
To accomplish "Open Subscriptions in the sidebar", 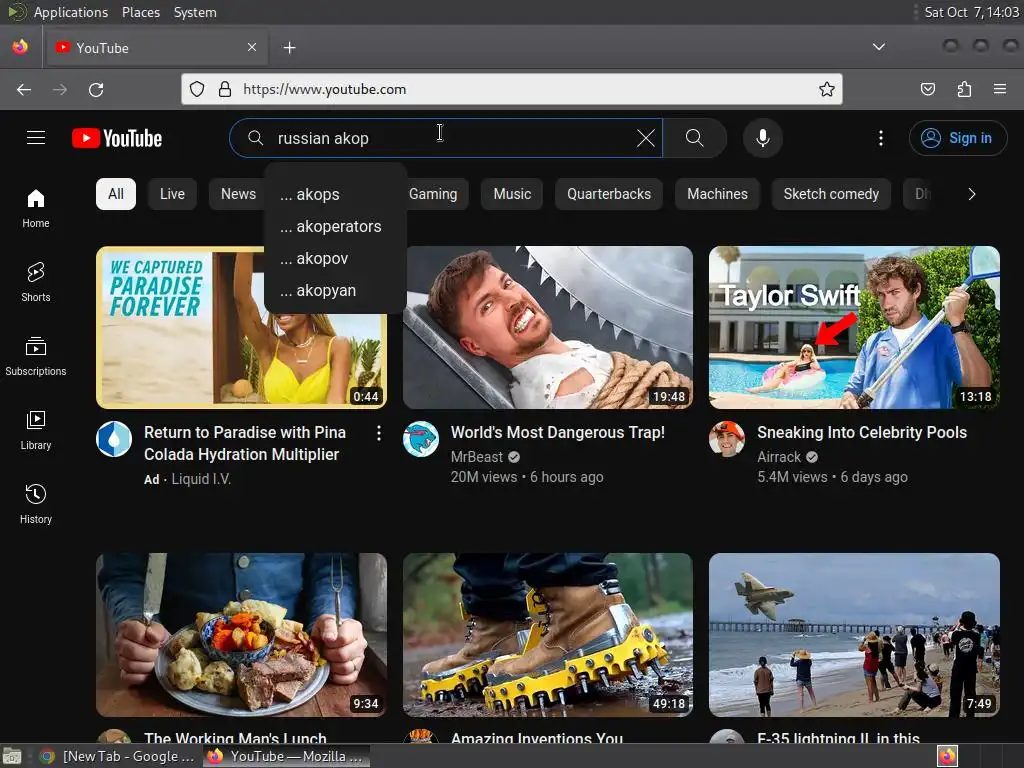I will pos(36,356).
